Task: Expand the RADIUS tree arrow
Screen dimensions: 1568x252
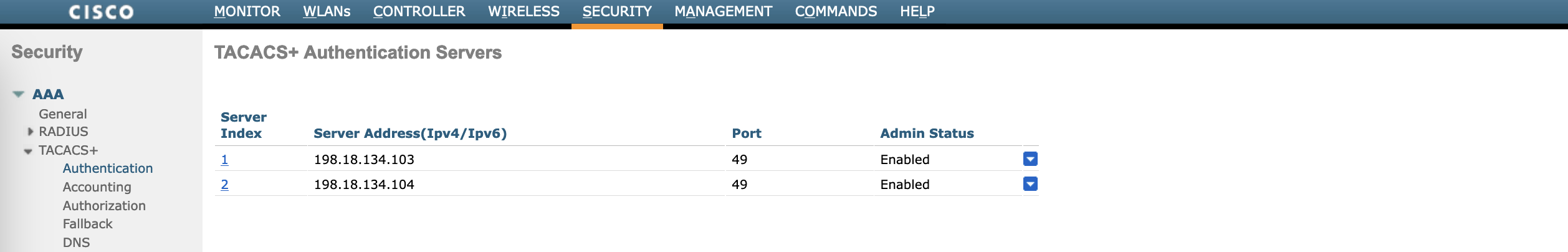Action: coord(30,132)
